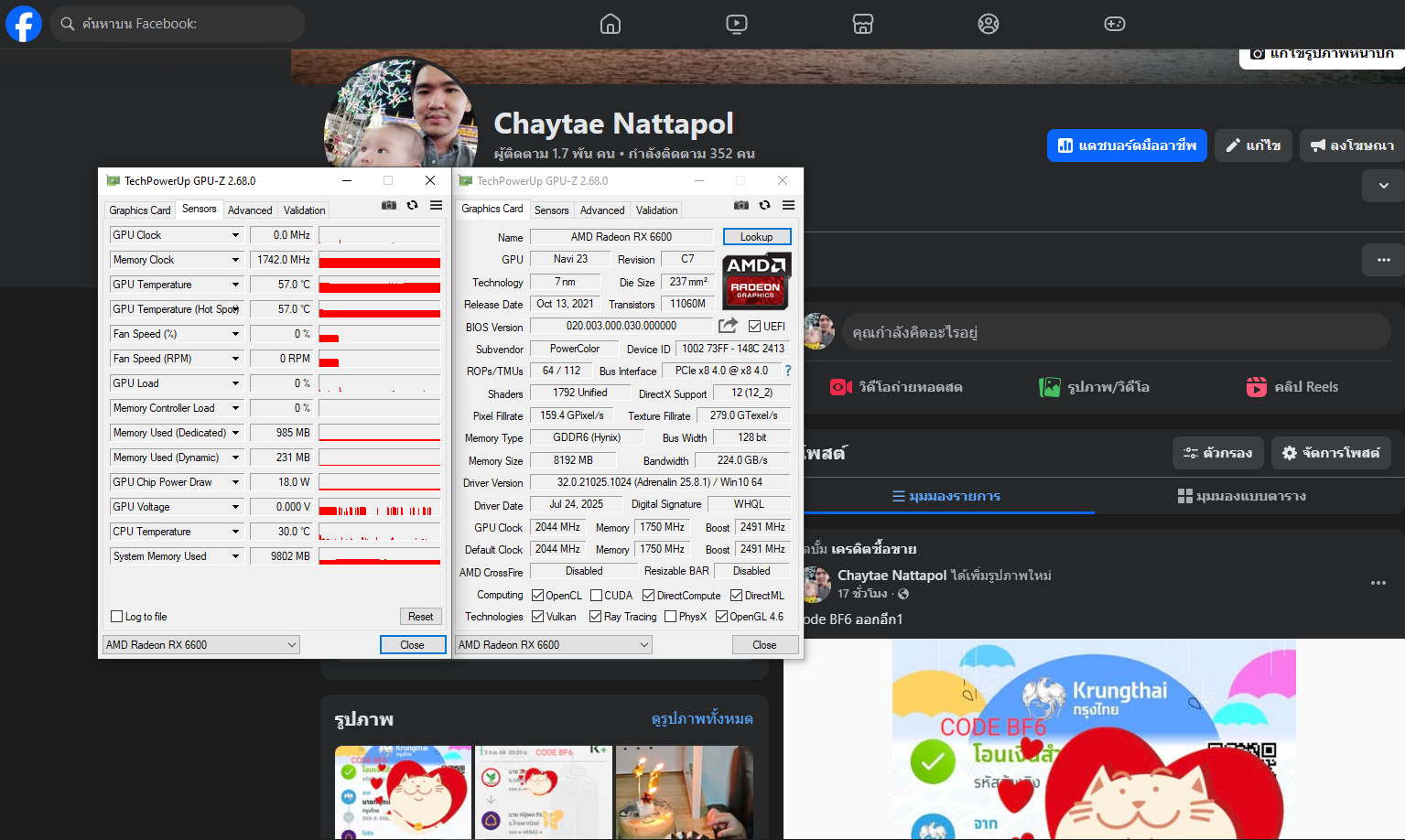Open Facebook home icon

[x=611, y=24]
